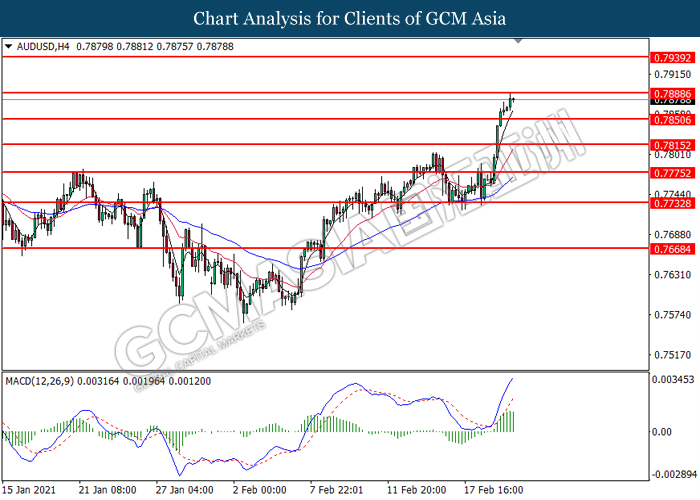Select the 0.78506 price level label
The width and height of the screenshot is (700, 500).
[673, 120]
